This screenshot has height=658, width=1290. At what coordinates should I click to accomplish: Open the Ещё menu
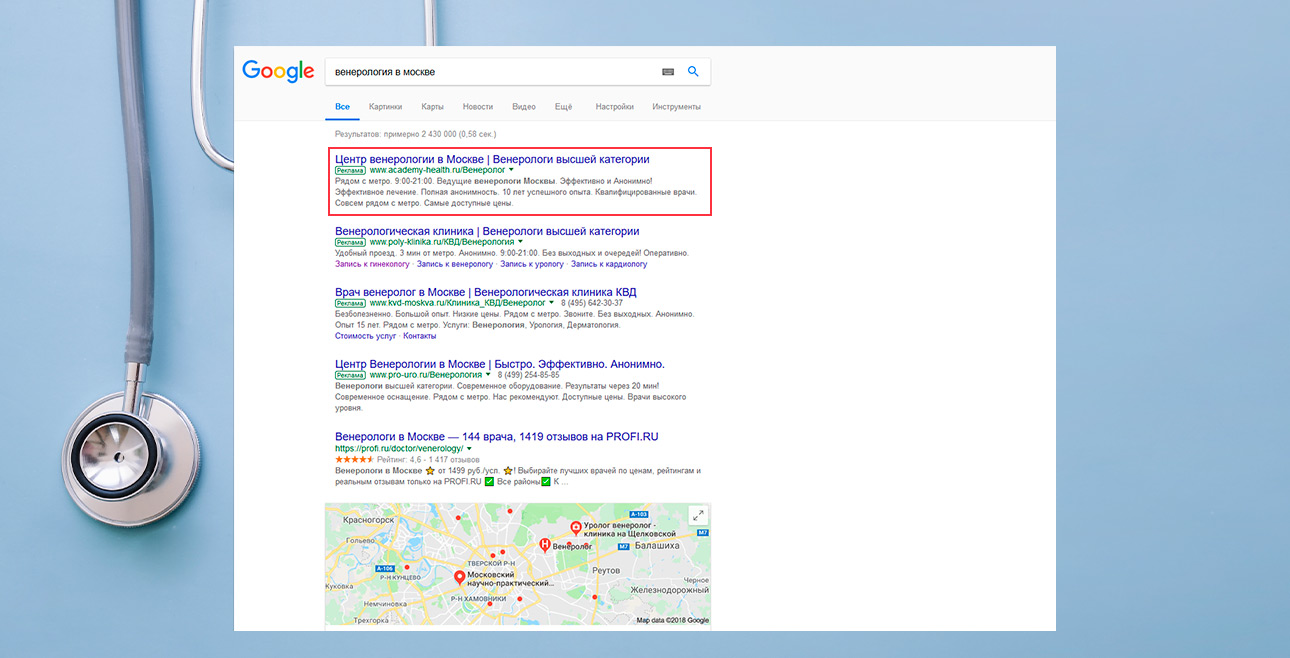(x=563, y=107)
